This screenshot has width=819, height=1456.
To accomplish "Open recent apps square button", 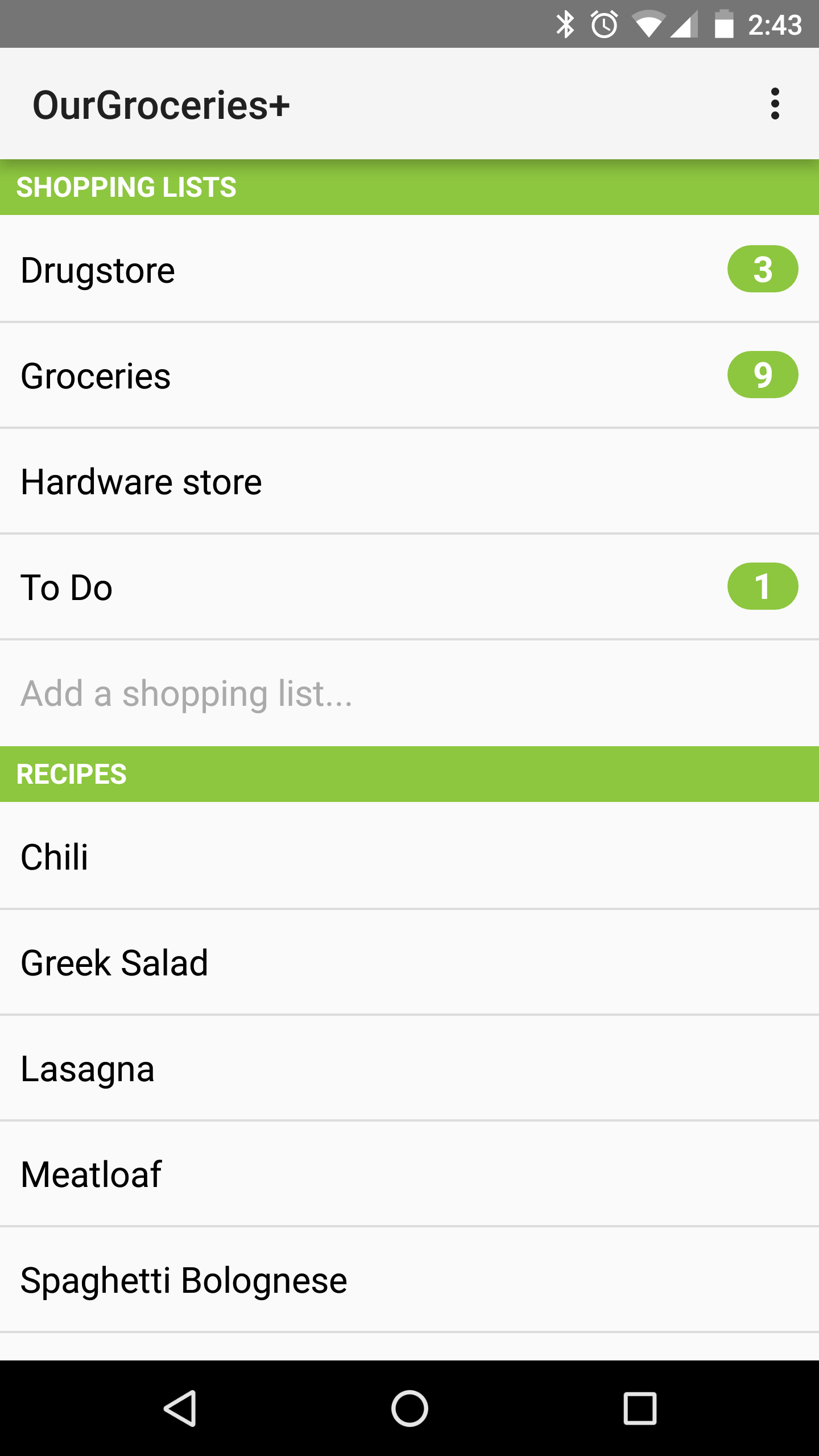I will 640,1408.
